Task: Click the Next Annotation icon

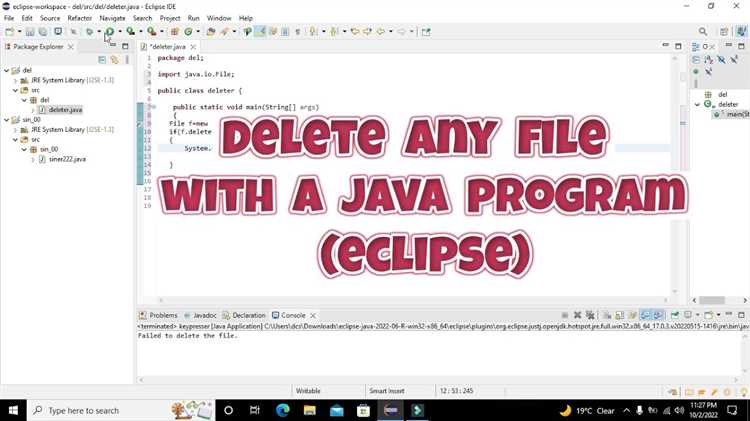Action: pos(313,32)
